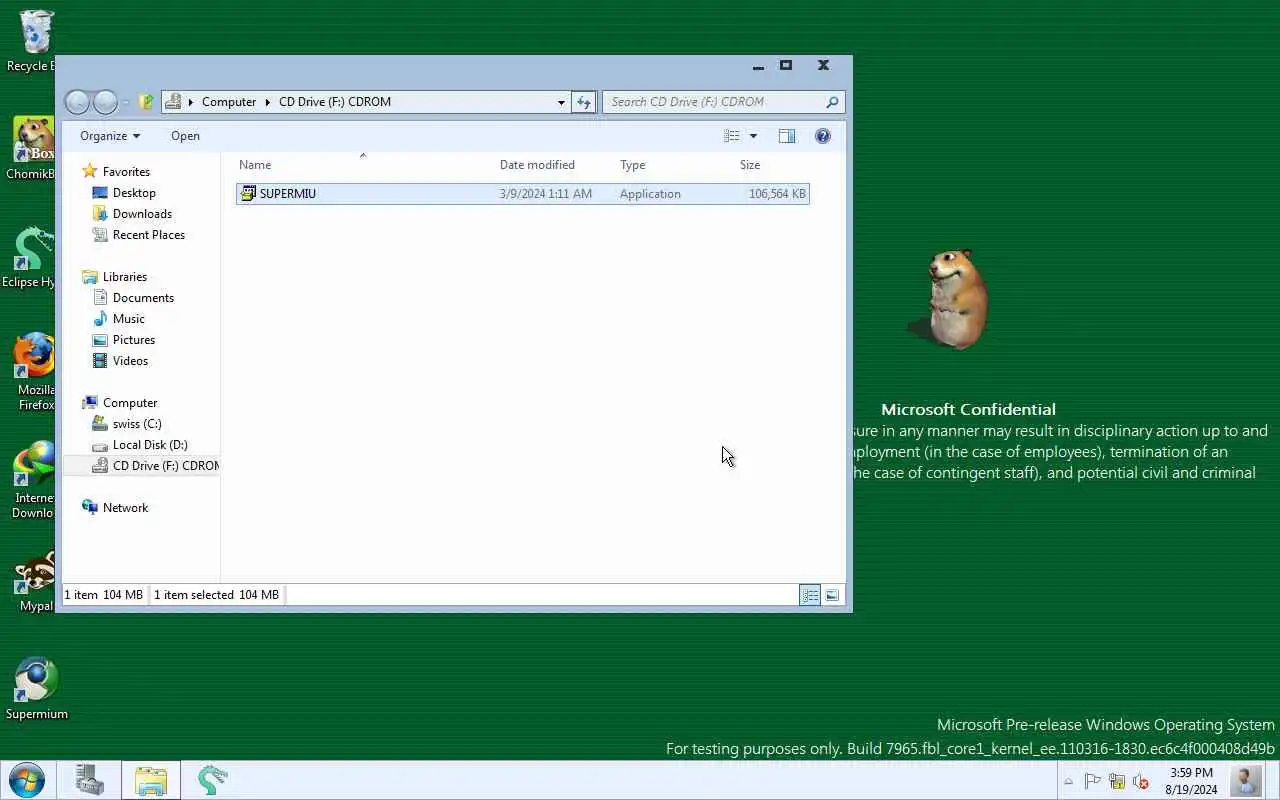Click the Computer breadcrumb in the address bar
This screenshot has height=800, width=1280.
tap(229, 102)
